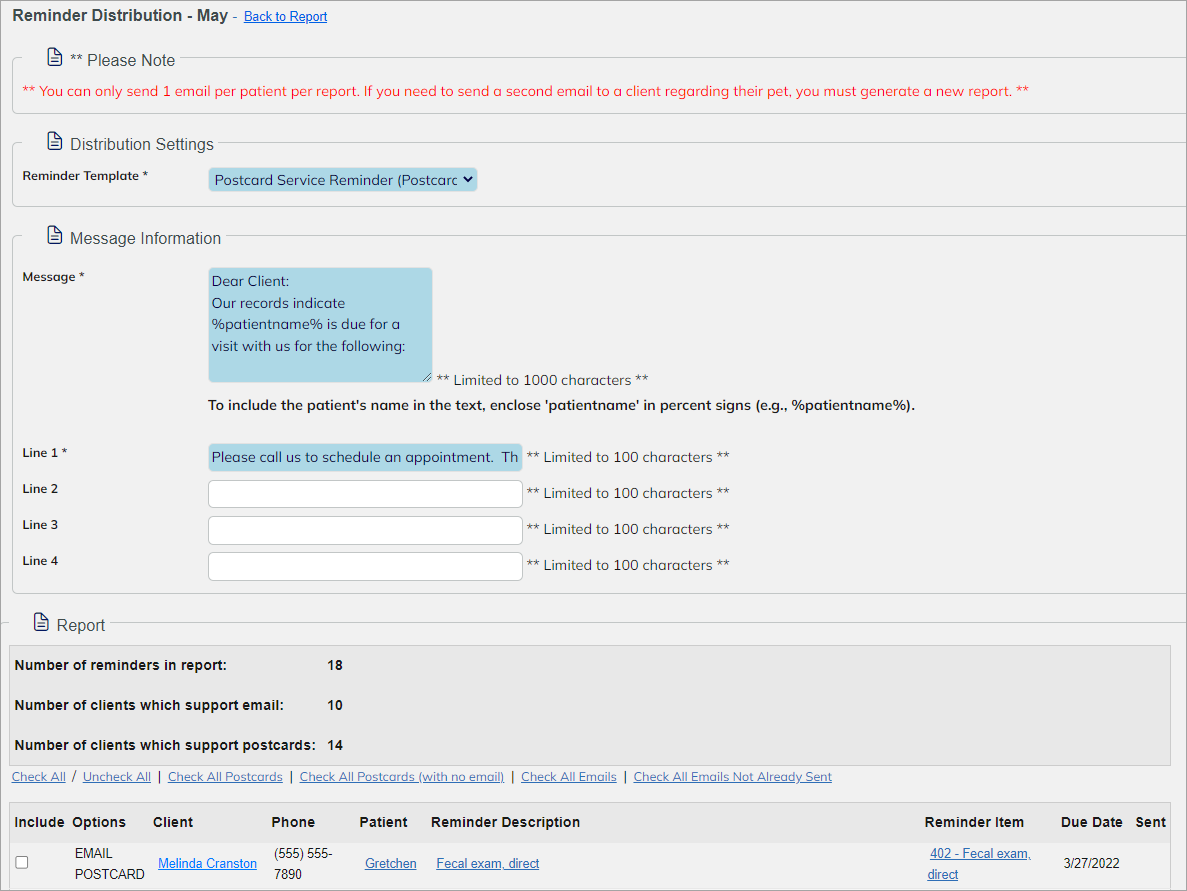Click inside the Message text area
The height and width of the screenshot is (891, 1187).
tap(320, 325)
